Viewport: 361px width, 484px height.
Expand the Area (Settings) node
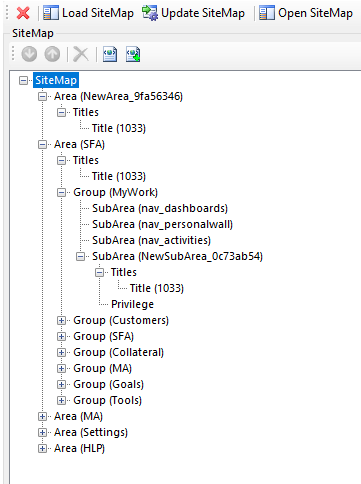pos(42,432)
